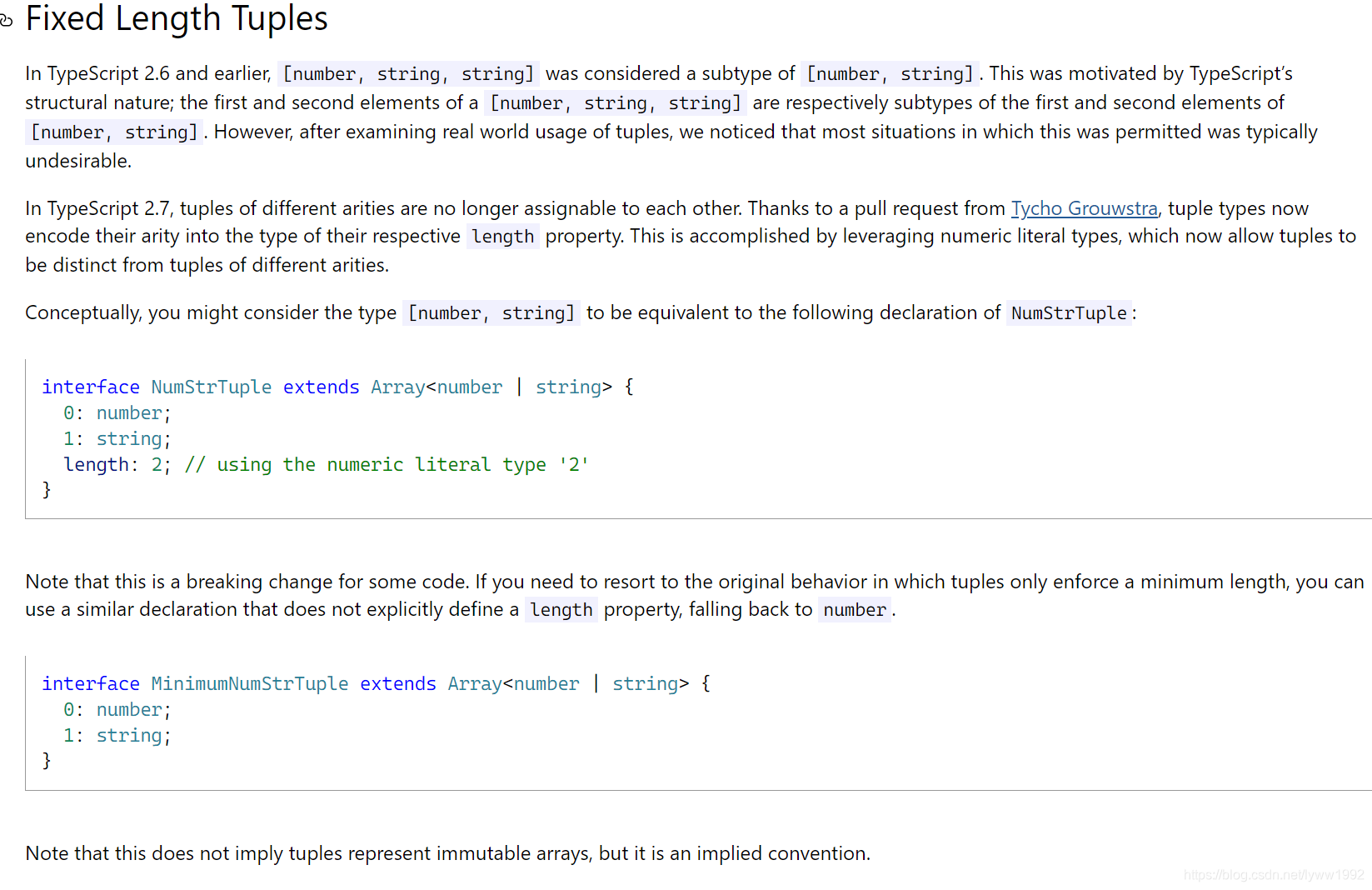The image size is (1372, 890).
Task: Open the Tycho Grouwstra link
Action: [1084, 208]
